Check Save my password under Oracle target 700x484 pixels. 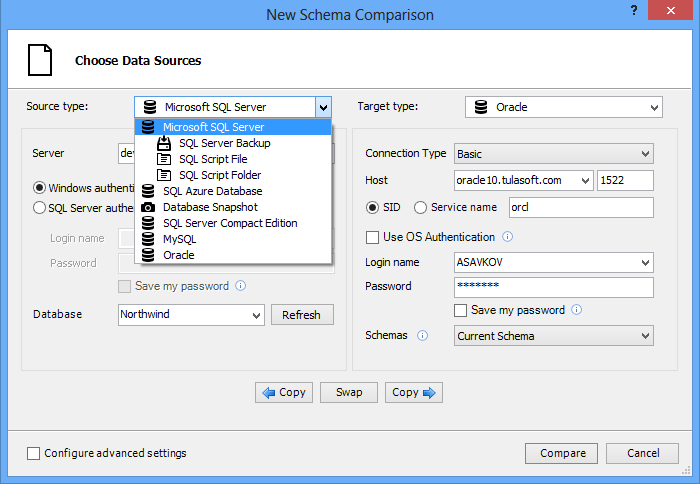pyautogui.click(x=460, y=310)
